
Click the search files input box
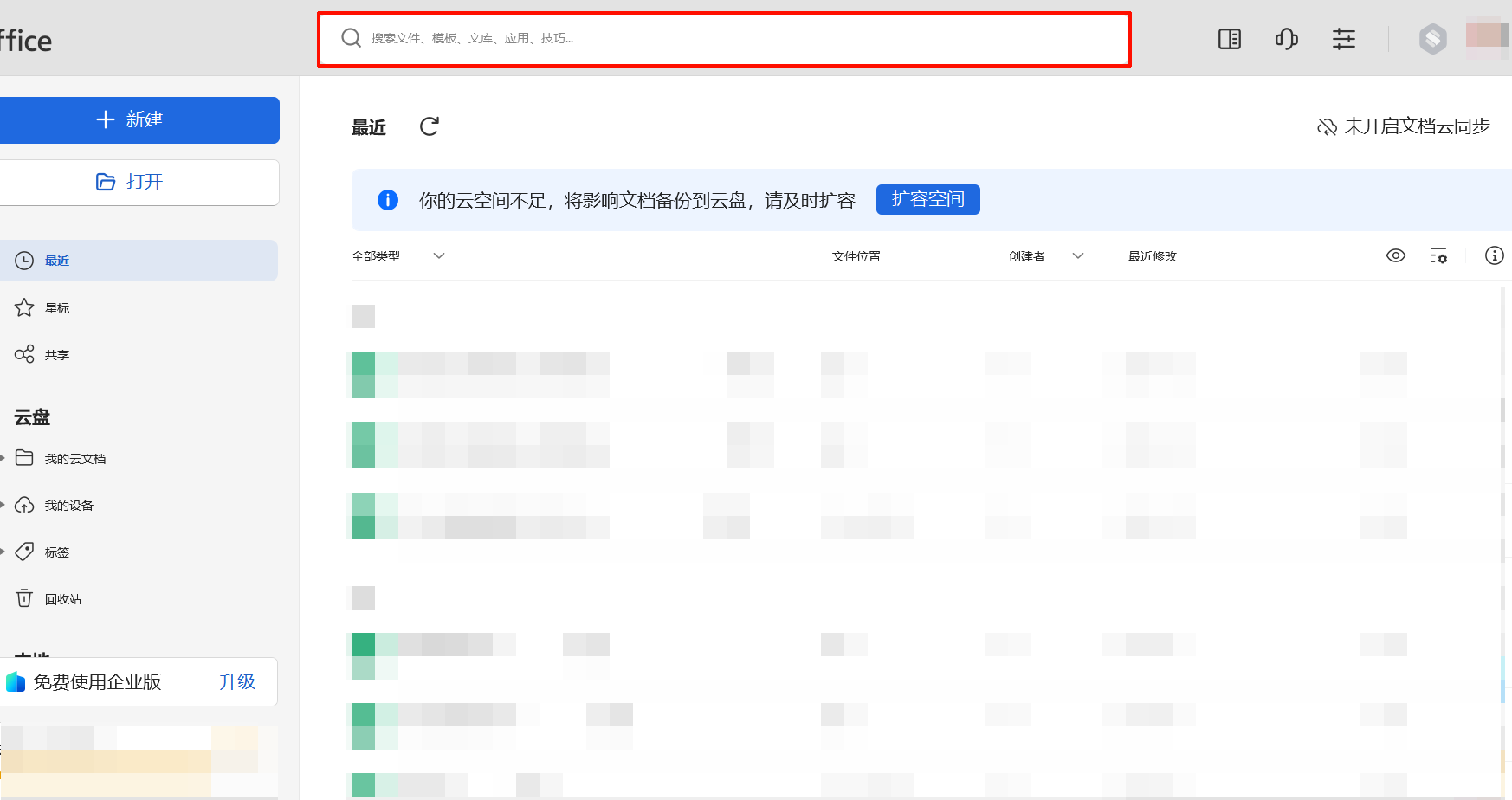724,39
